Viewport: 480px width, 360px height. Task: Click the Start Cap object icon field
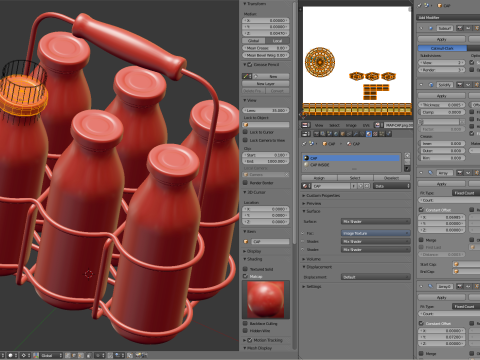(466, 264)
